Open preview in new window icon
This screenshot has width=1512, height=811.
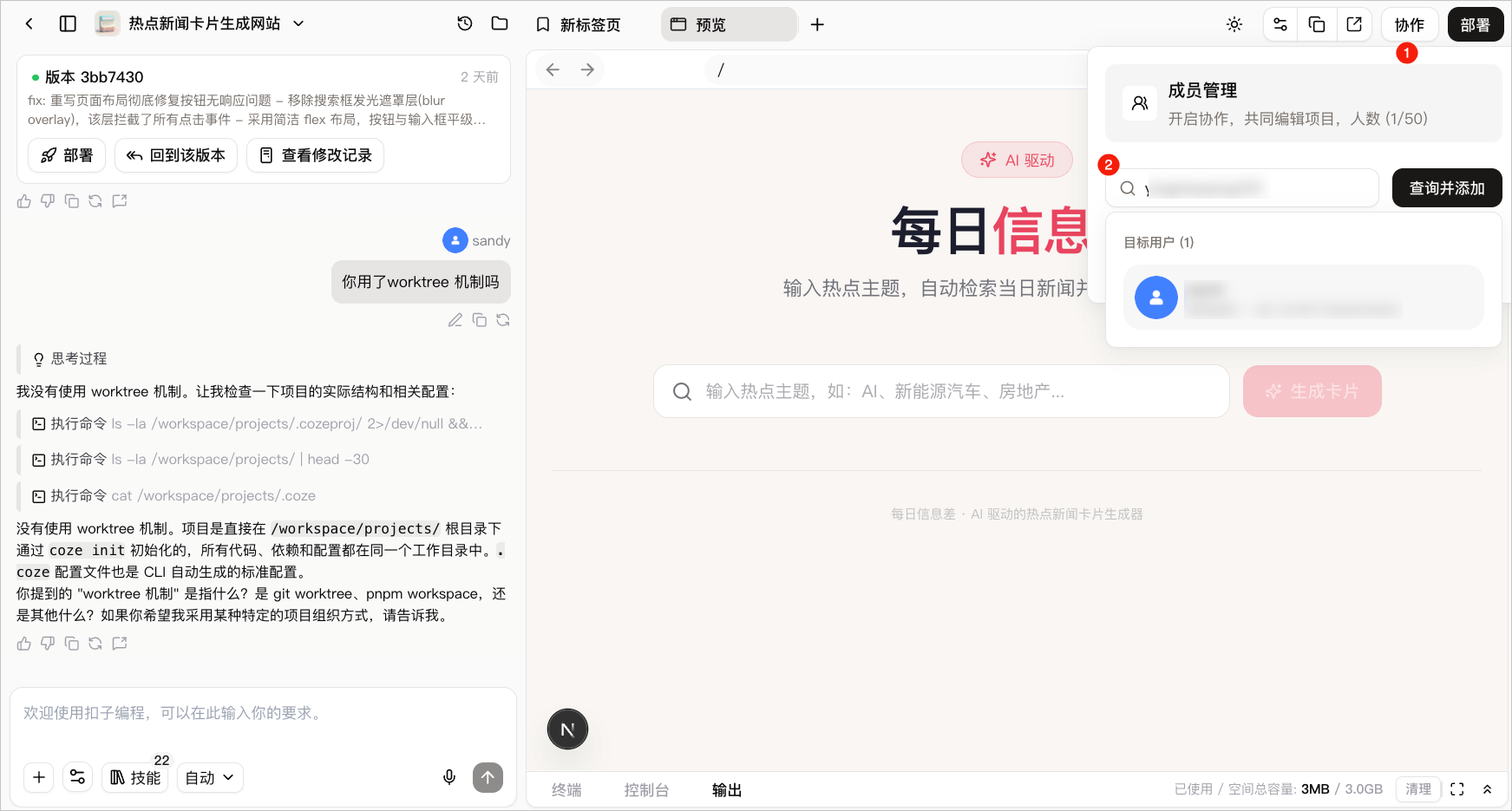pyautogui.click(x=1354, y=24)
